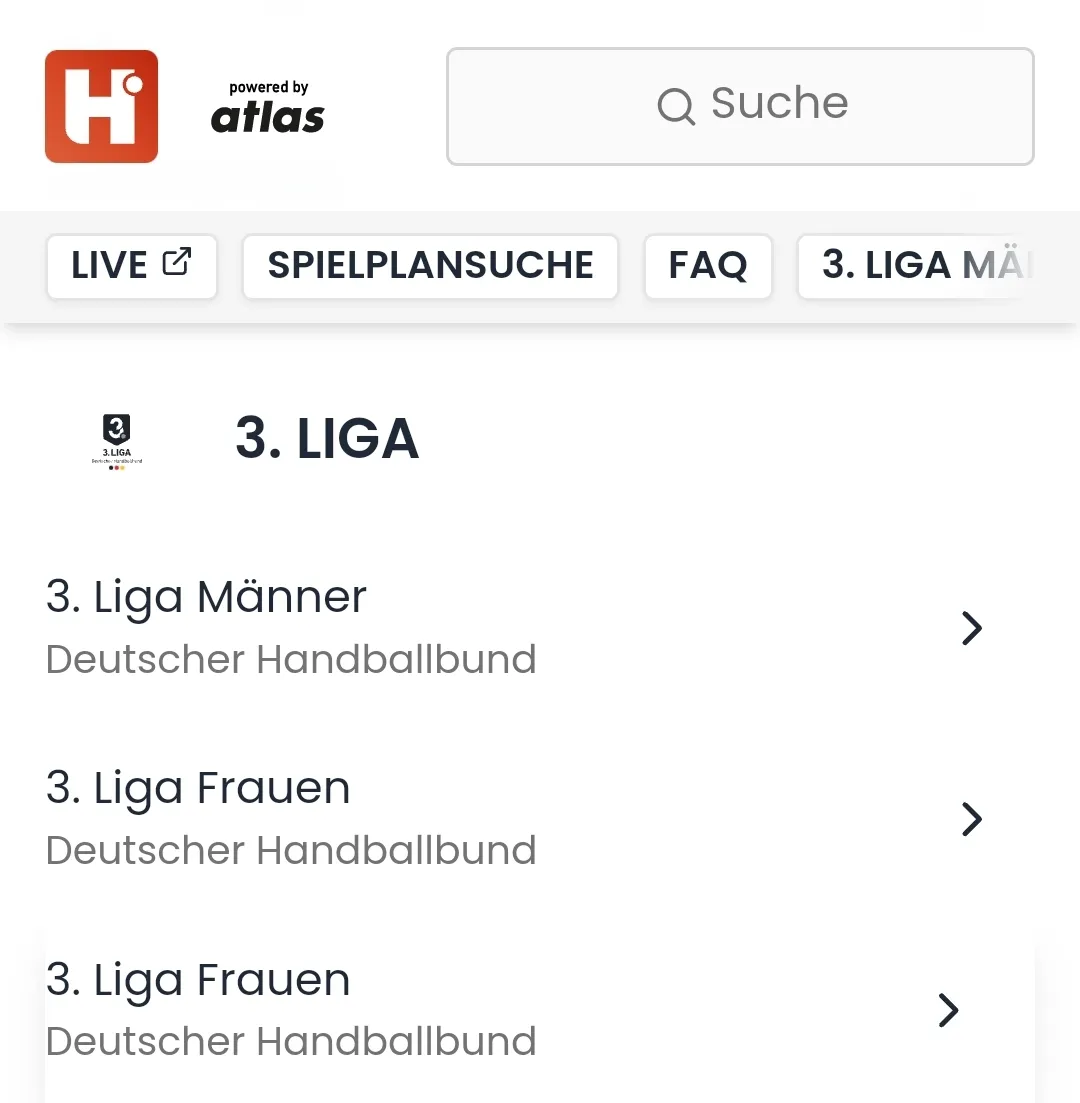Click Deutscher Handballbund under last Frauen entry
This screenshot has height=1103, width=1080.
(x=291, y=1041)
